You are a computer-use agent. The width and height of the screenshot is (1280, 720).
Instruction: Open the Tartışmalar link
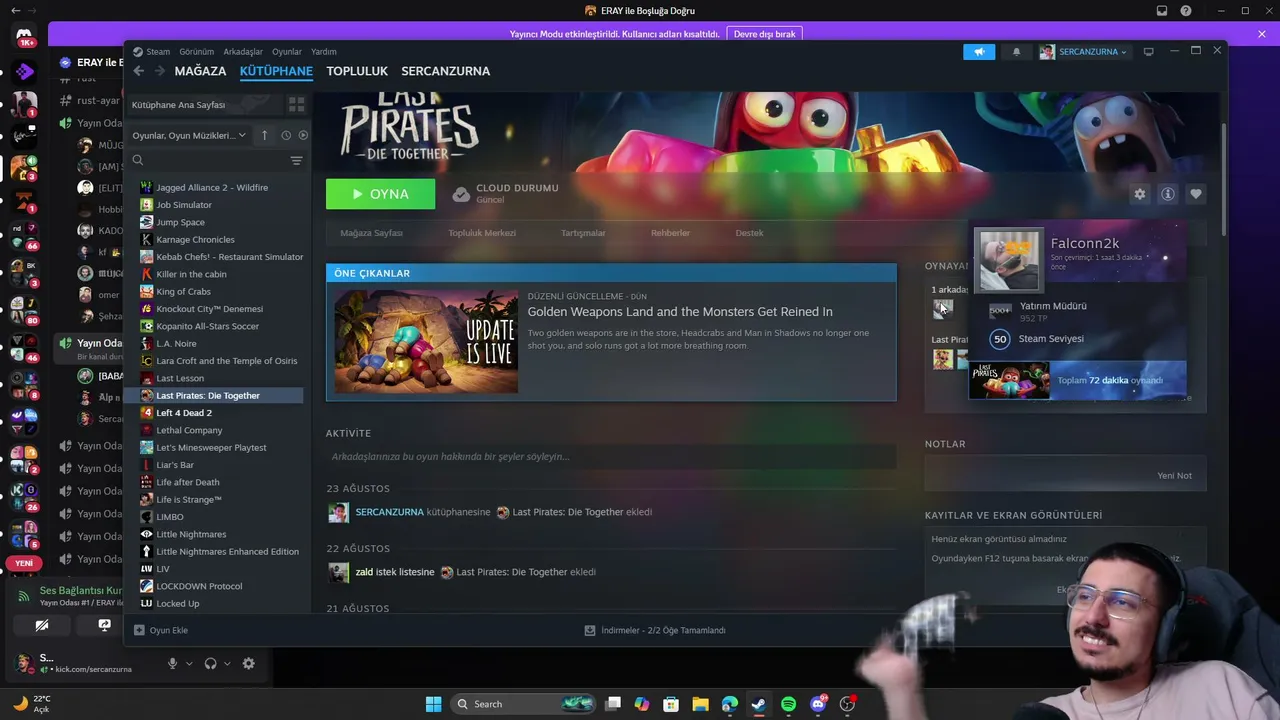583,233
